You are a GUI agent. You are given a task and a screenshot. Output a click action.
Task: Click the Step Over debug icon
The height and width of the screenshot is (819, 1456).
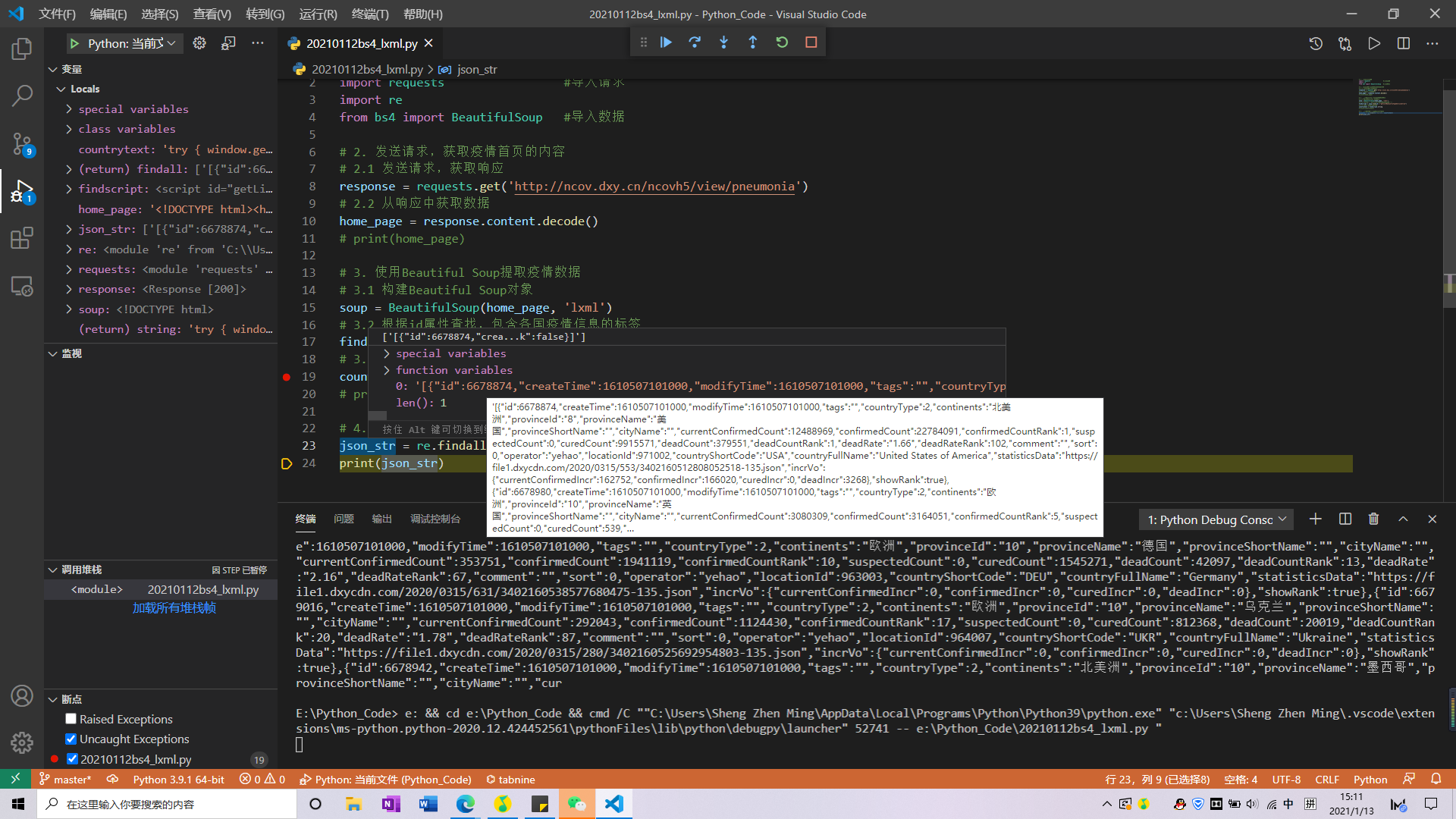point(695,42)
